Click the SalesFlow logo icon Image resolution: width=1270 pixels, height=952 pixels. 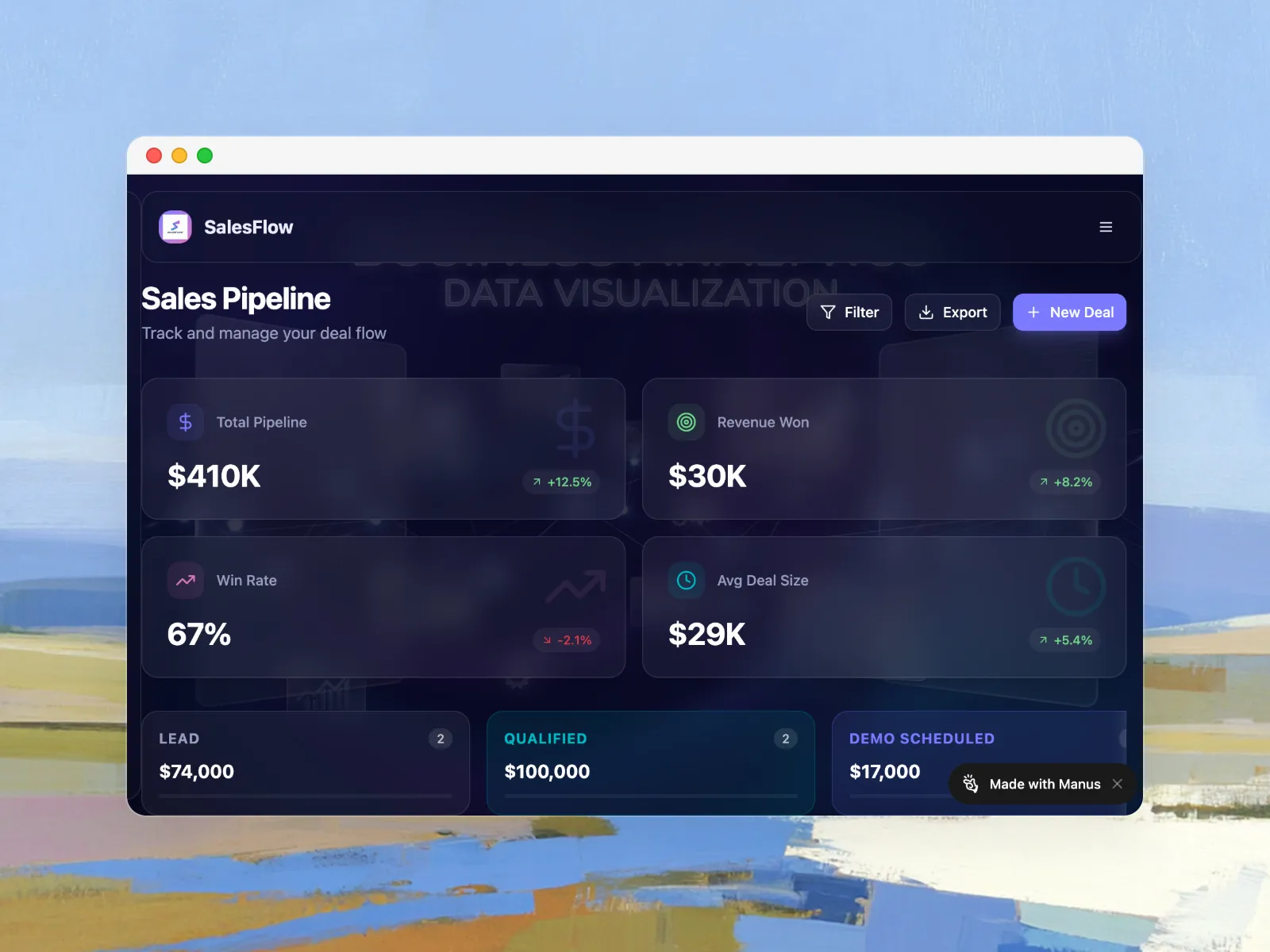[x=175, y=227]
